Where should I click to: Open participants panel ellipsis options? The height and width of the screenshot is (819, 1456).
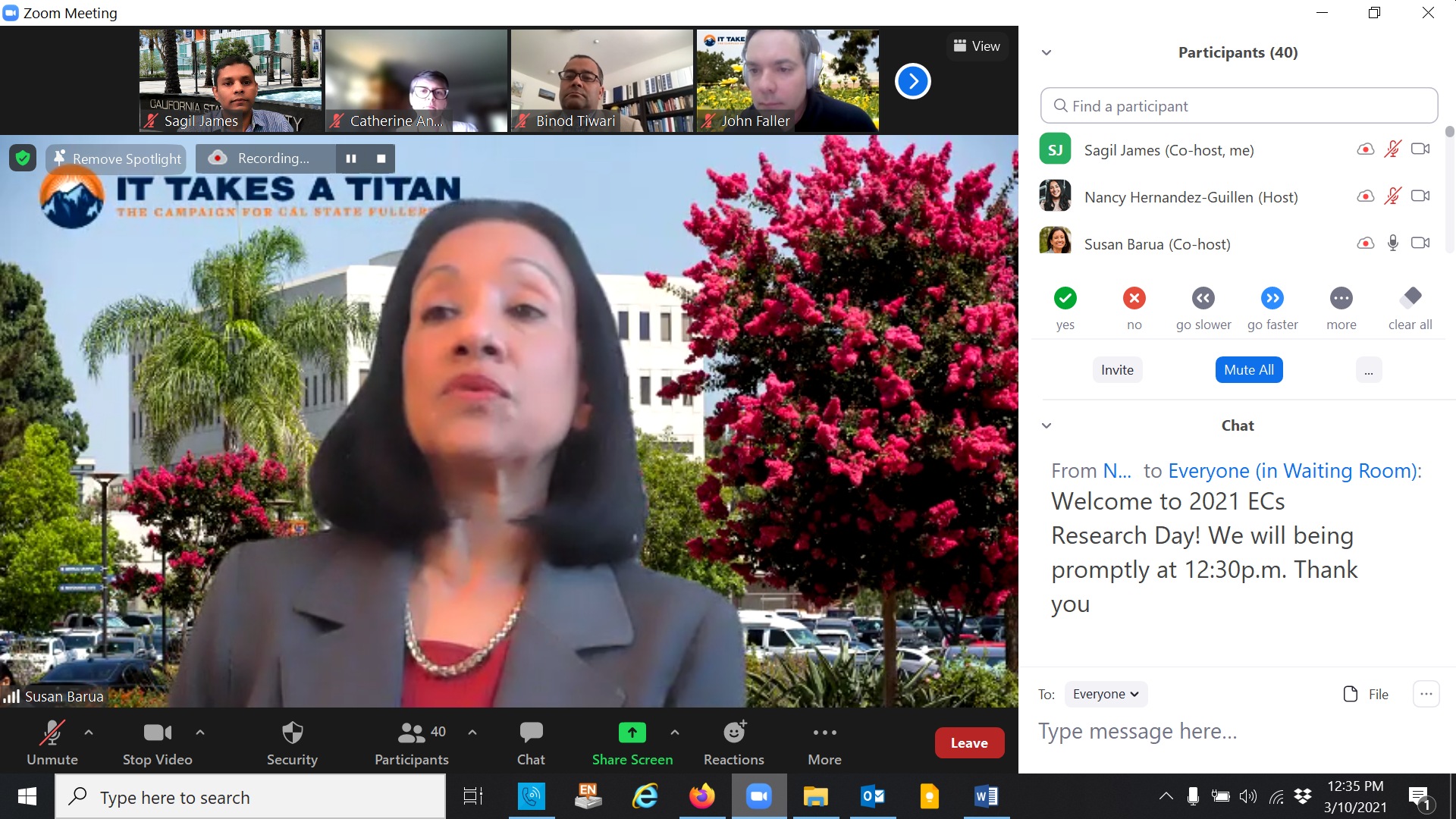pyautogui.click(x=1369, y=370)
